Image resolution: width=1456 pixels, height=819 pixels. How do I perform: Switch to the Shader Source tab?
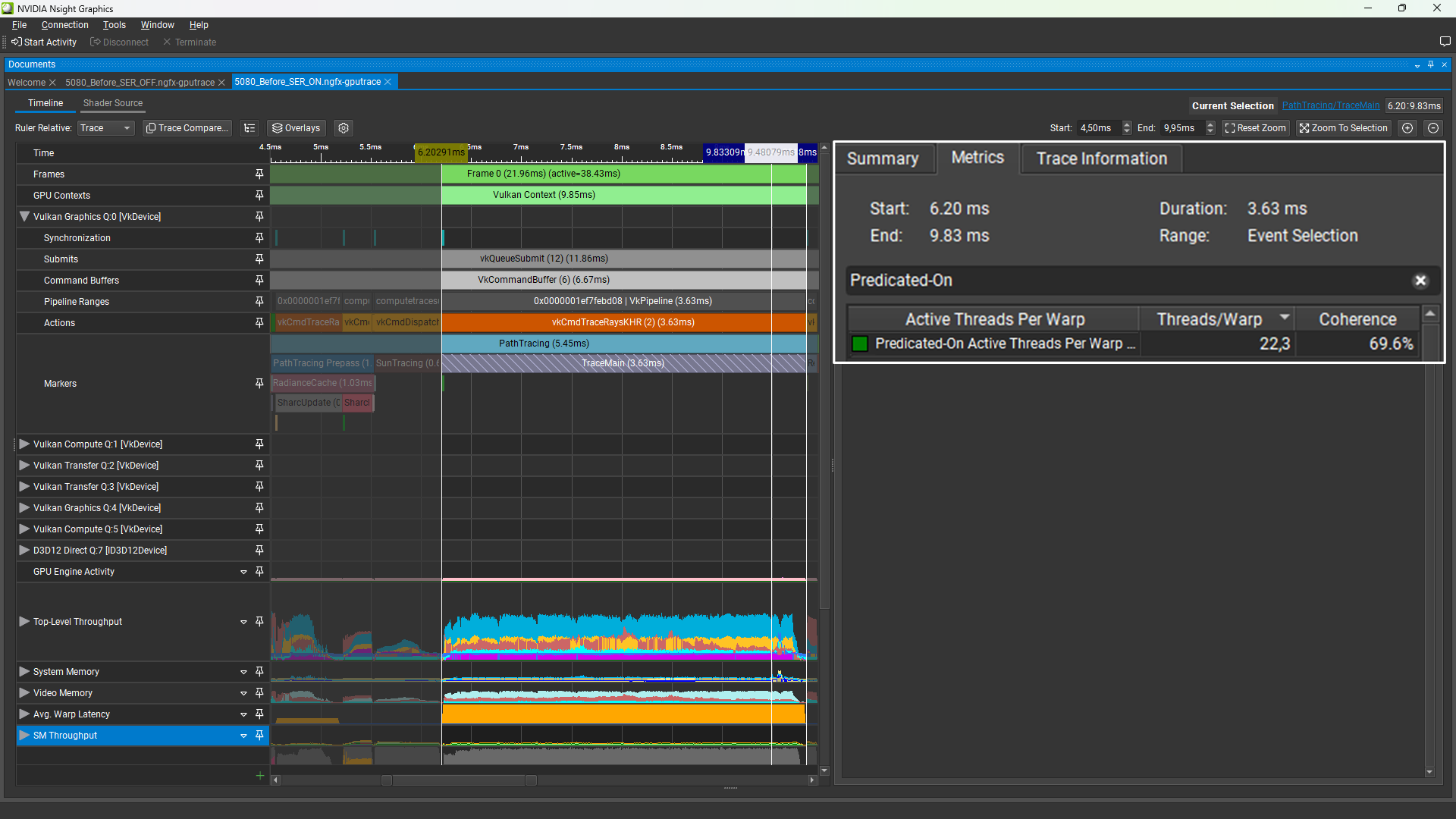[x=113, y=103]
